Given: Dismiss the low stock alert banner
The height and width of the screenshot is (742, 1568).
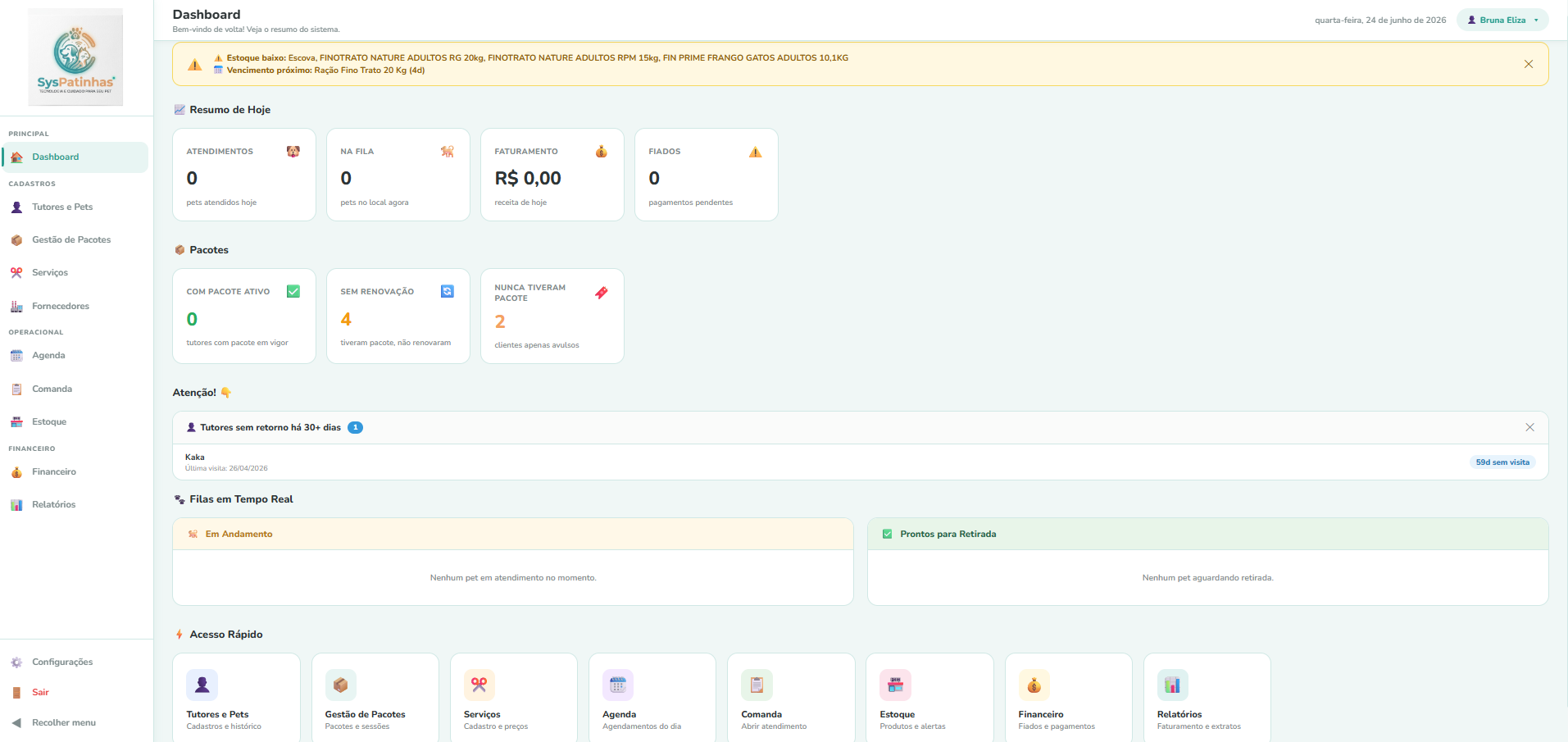Looking at the screenshot, I should click(x=1529, y=64).
